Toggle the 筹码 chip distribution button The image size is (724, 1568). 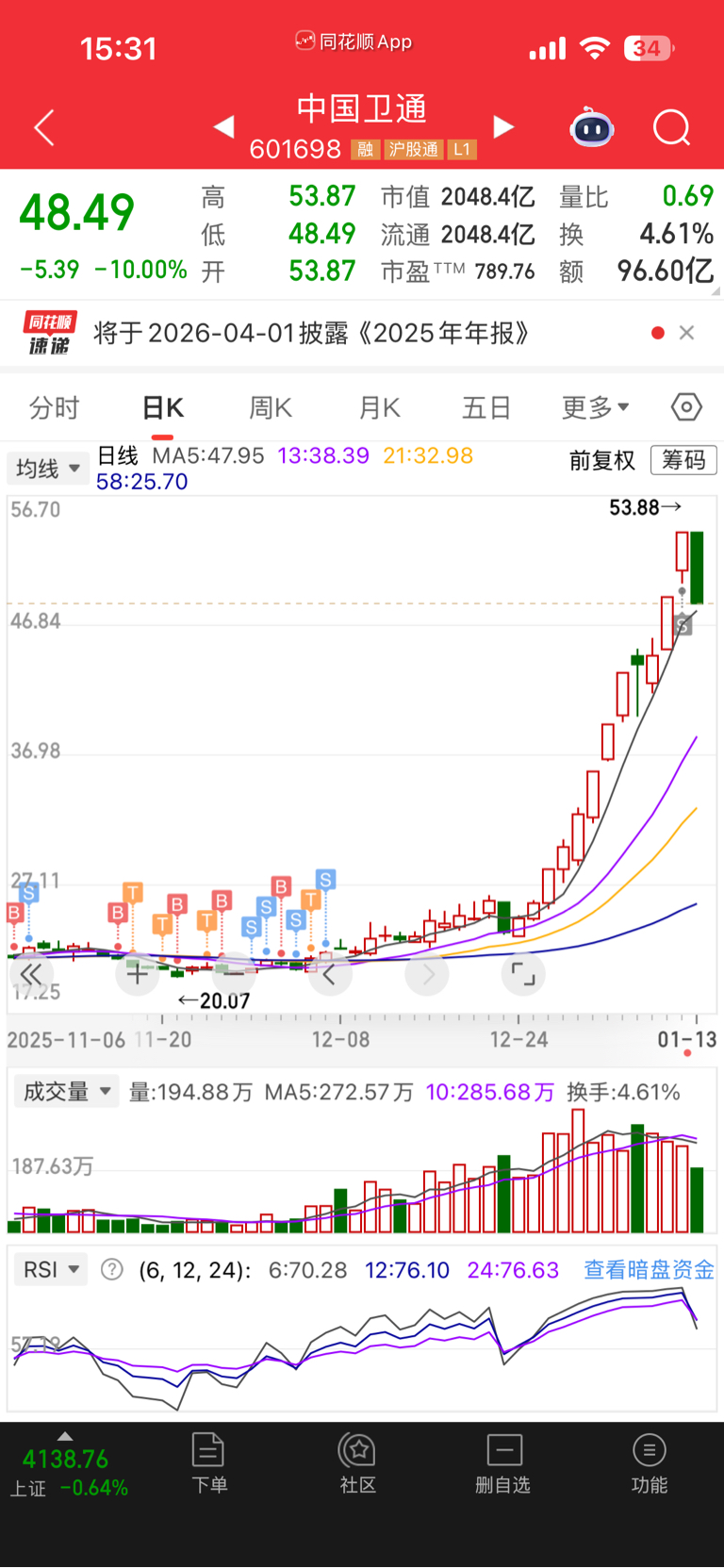[684, 460]
